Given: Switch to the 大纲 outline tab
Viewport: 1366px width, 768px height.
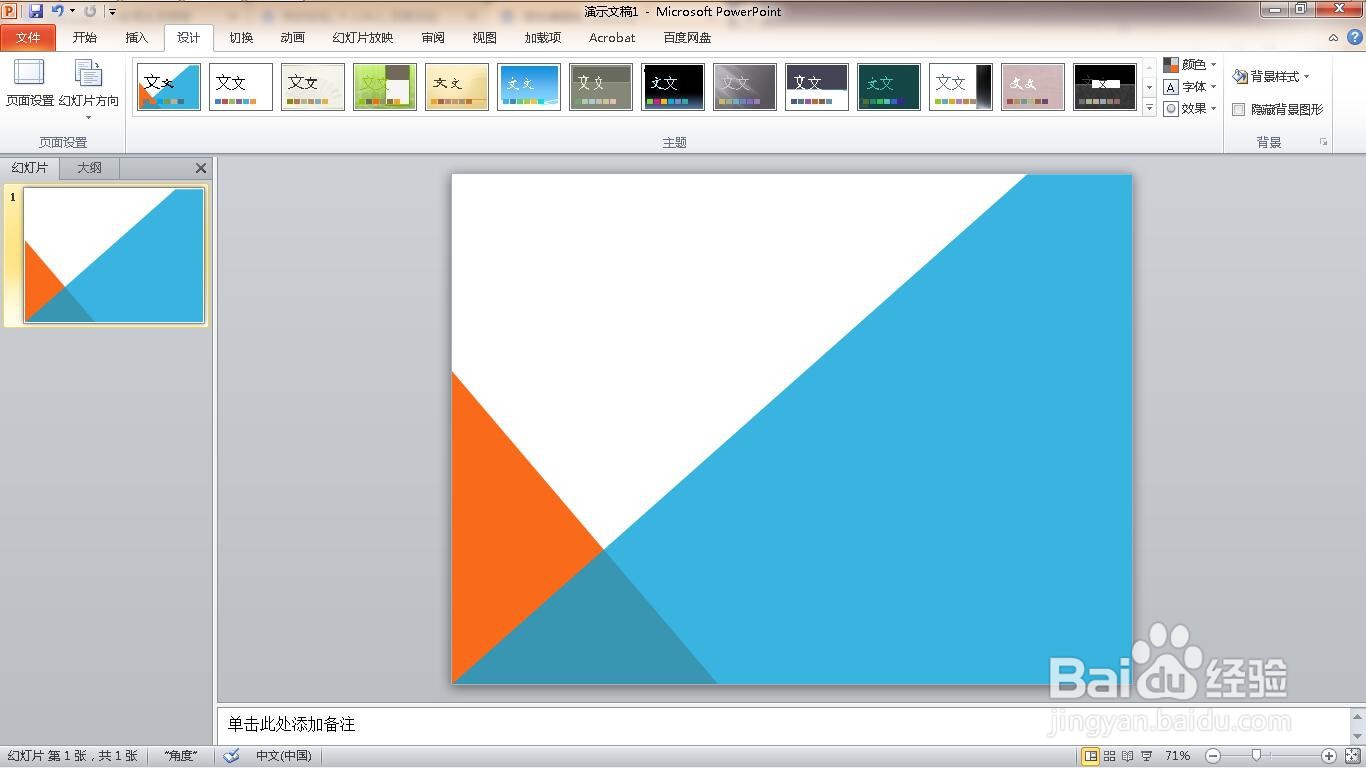Looking at the screenshot, I should [90, 168].
